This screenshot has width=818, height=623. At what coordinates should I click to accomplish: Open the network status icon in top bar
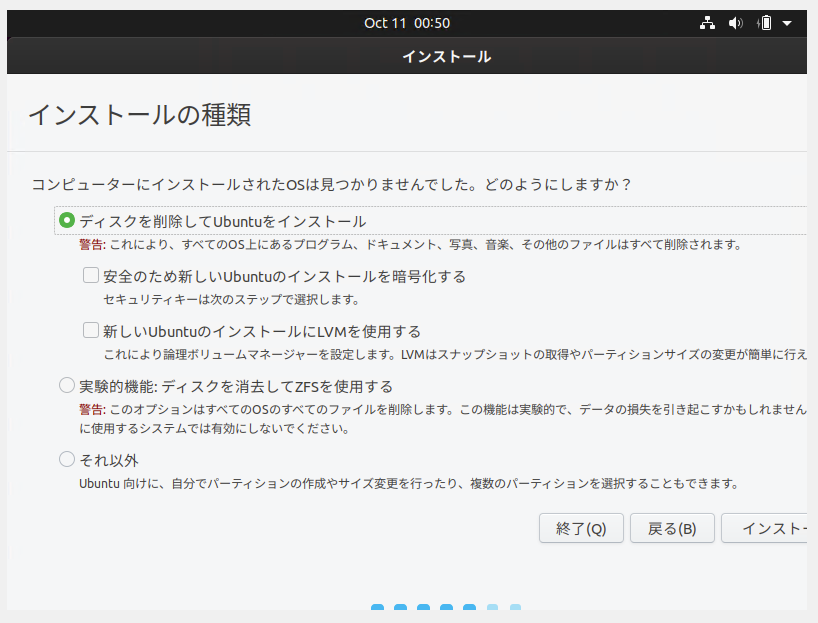[707, 23]
